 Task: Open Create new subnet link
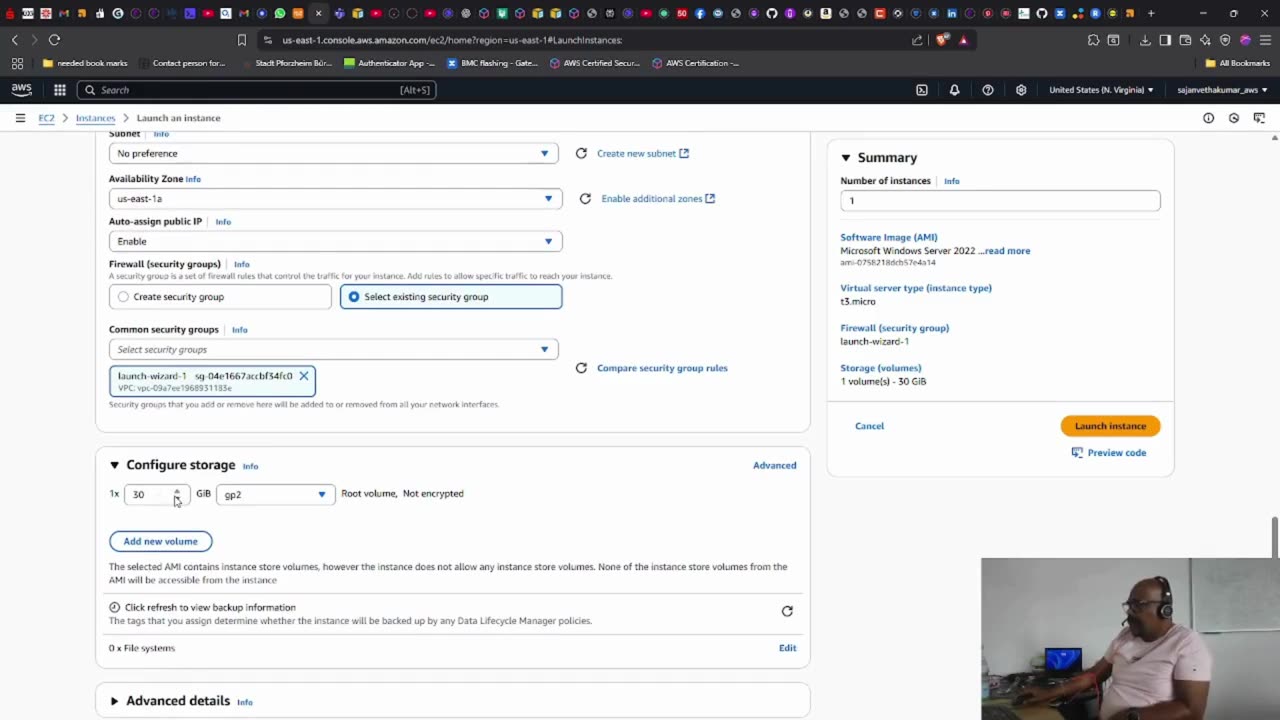[643, 153]
